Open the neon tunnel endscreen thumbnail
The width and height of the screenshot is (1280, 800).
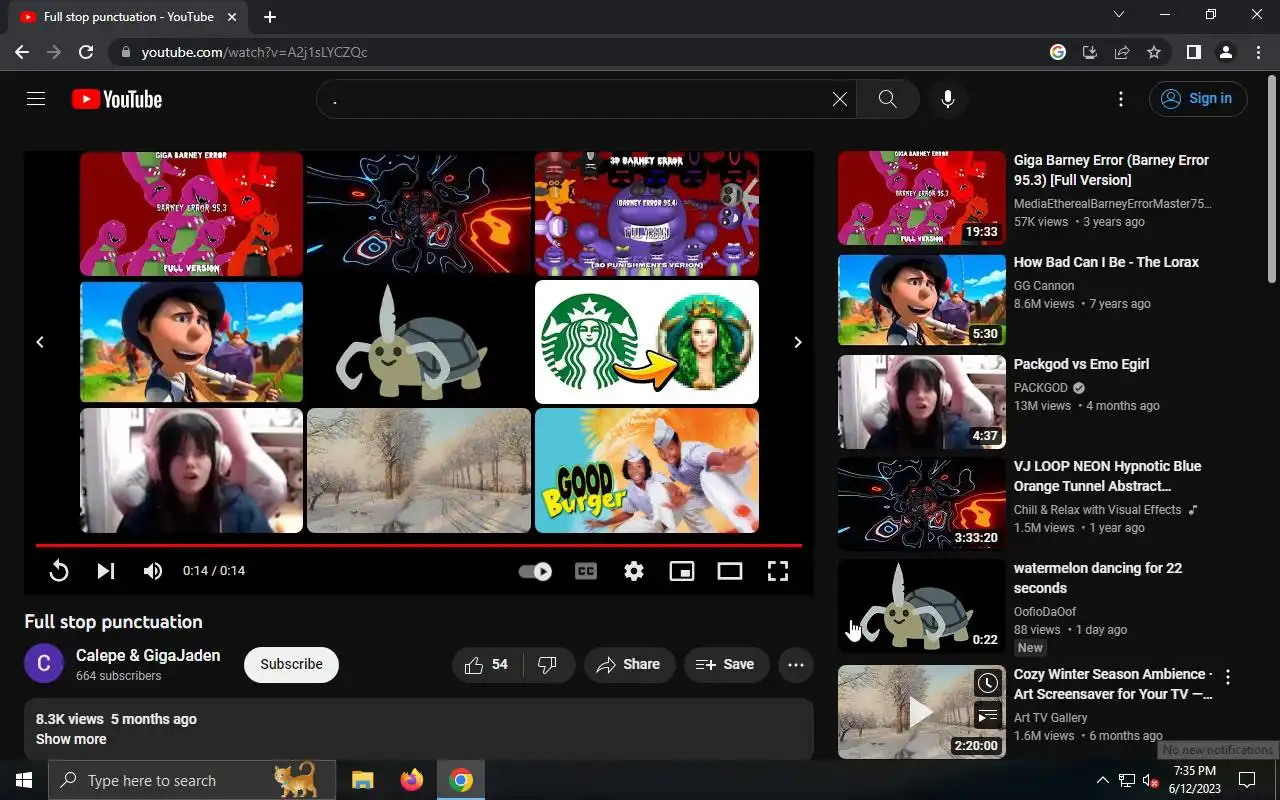(419, 214)
